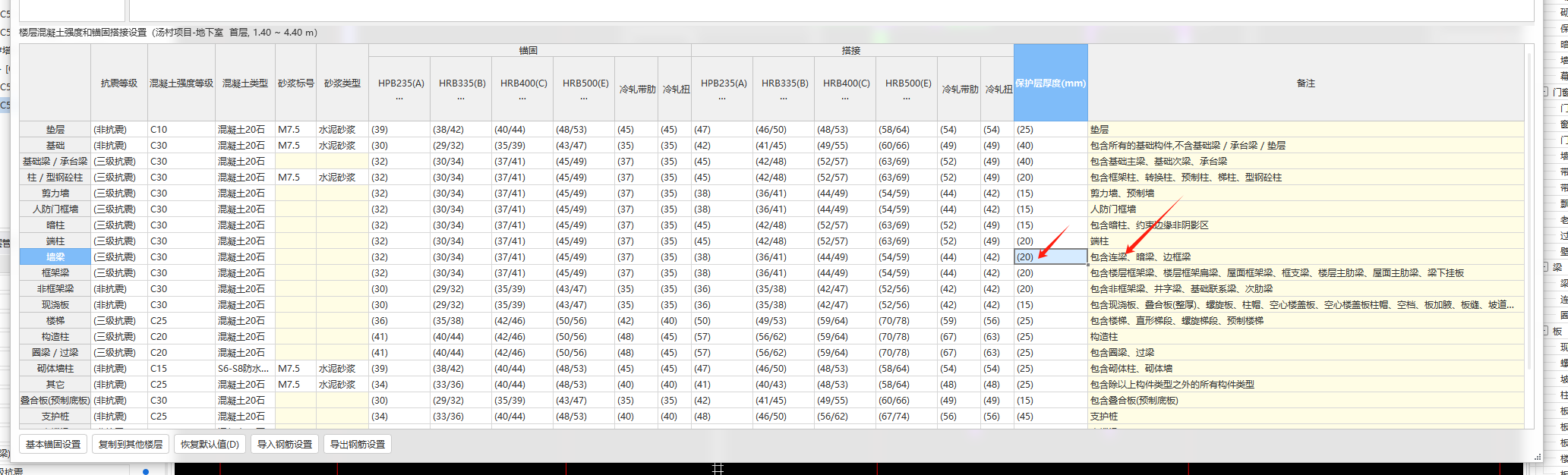
Task: Click 搭接 HRB500(E) value (70/78) in 楼梯 row
Action: pos(907,321)
